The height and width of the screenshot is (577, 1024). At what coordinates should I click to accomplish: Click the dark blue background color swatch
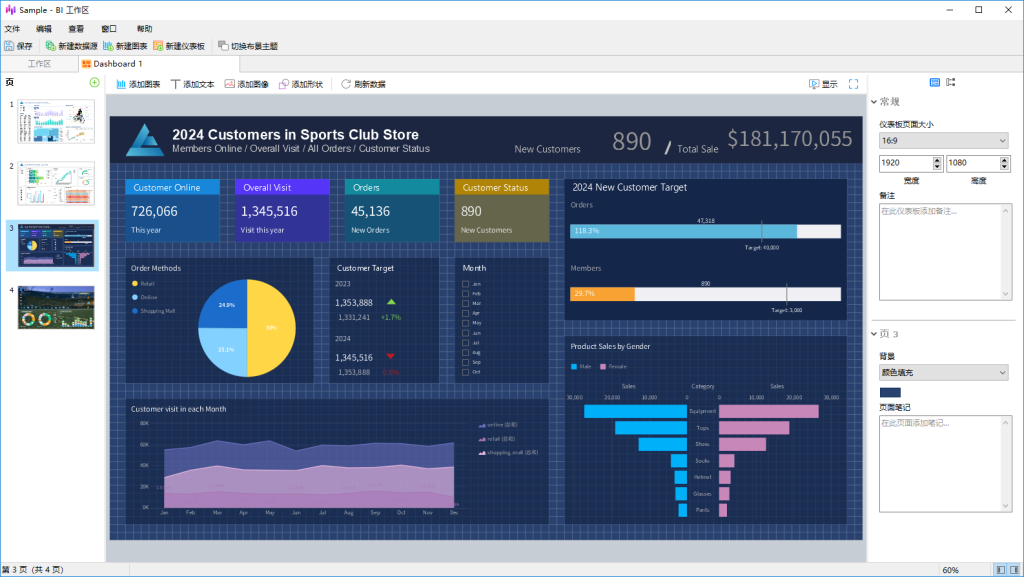890,391
